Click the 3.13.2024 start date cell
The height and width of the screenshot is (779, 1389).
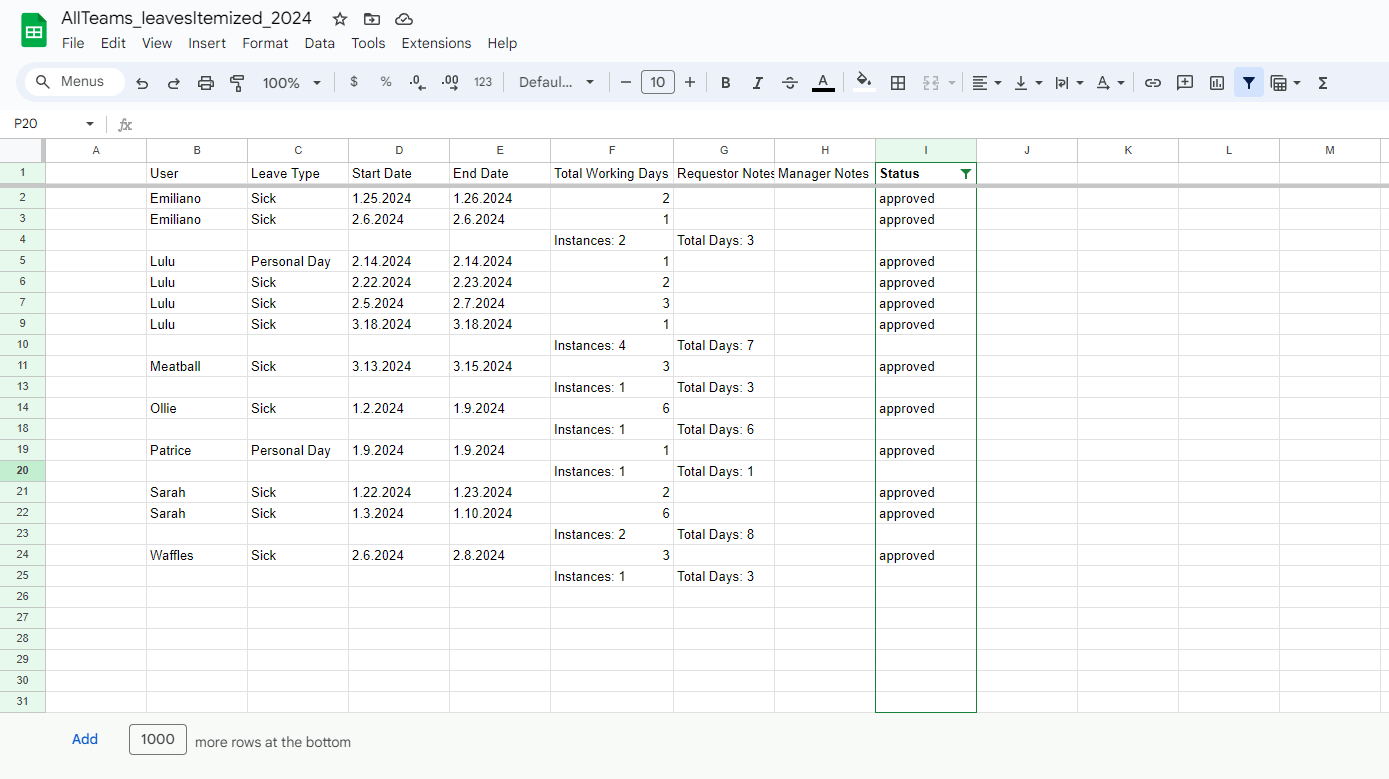tap(399, 366)
